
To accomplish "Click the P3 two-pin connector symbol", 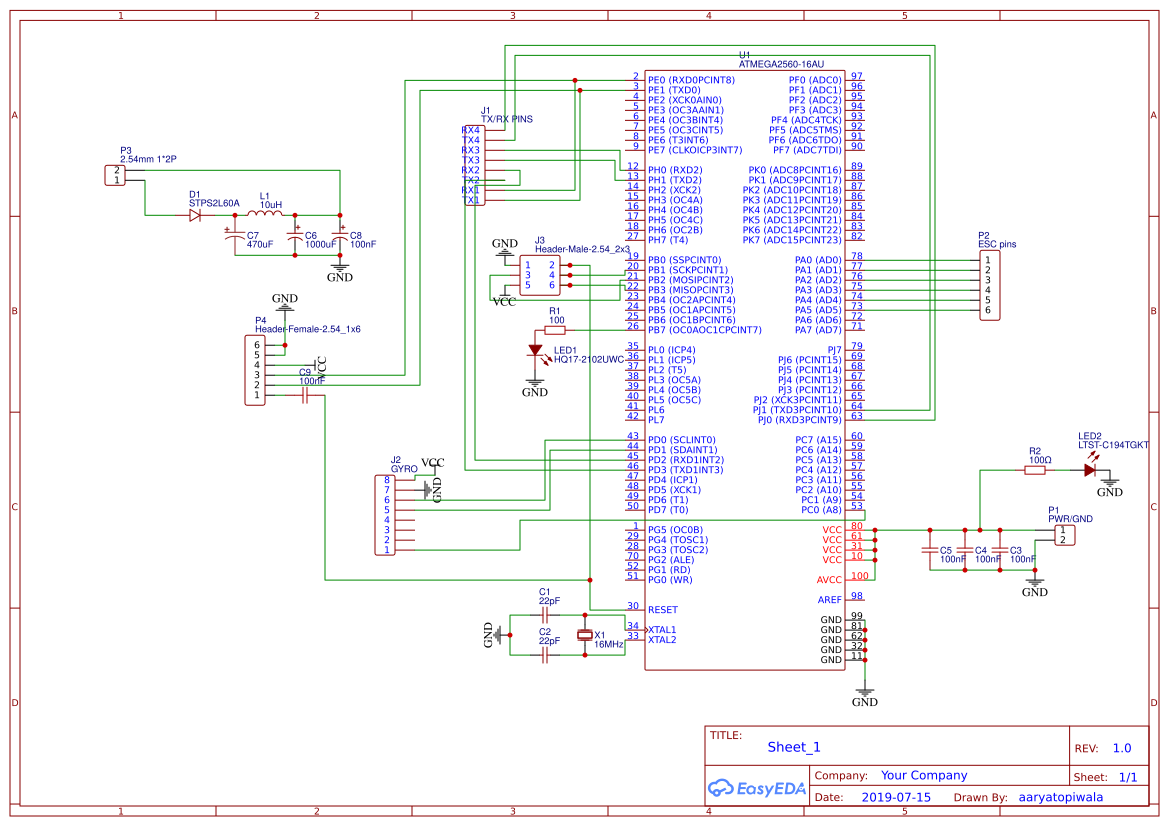I will pyautogui.click(x=115, y=175).
